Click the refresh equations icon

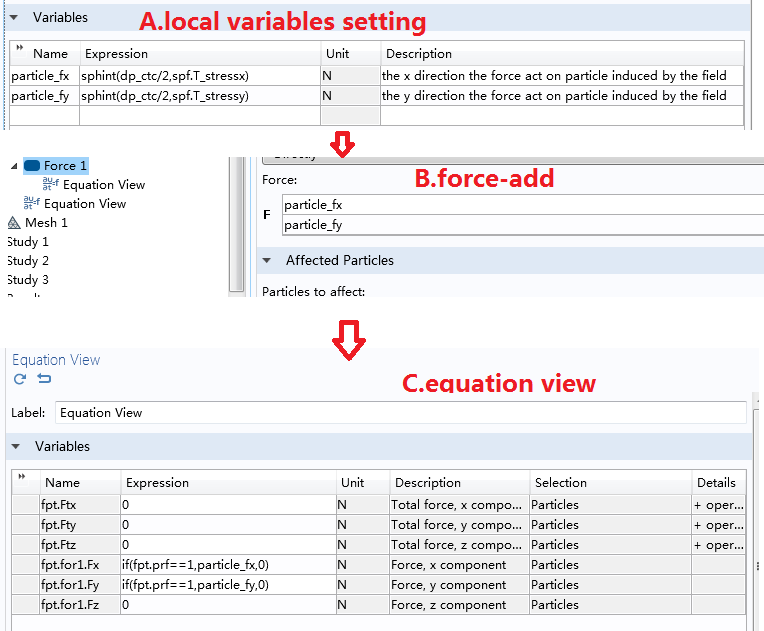(20, 379)
